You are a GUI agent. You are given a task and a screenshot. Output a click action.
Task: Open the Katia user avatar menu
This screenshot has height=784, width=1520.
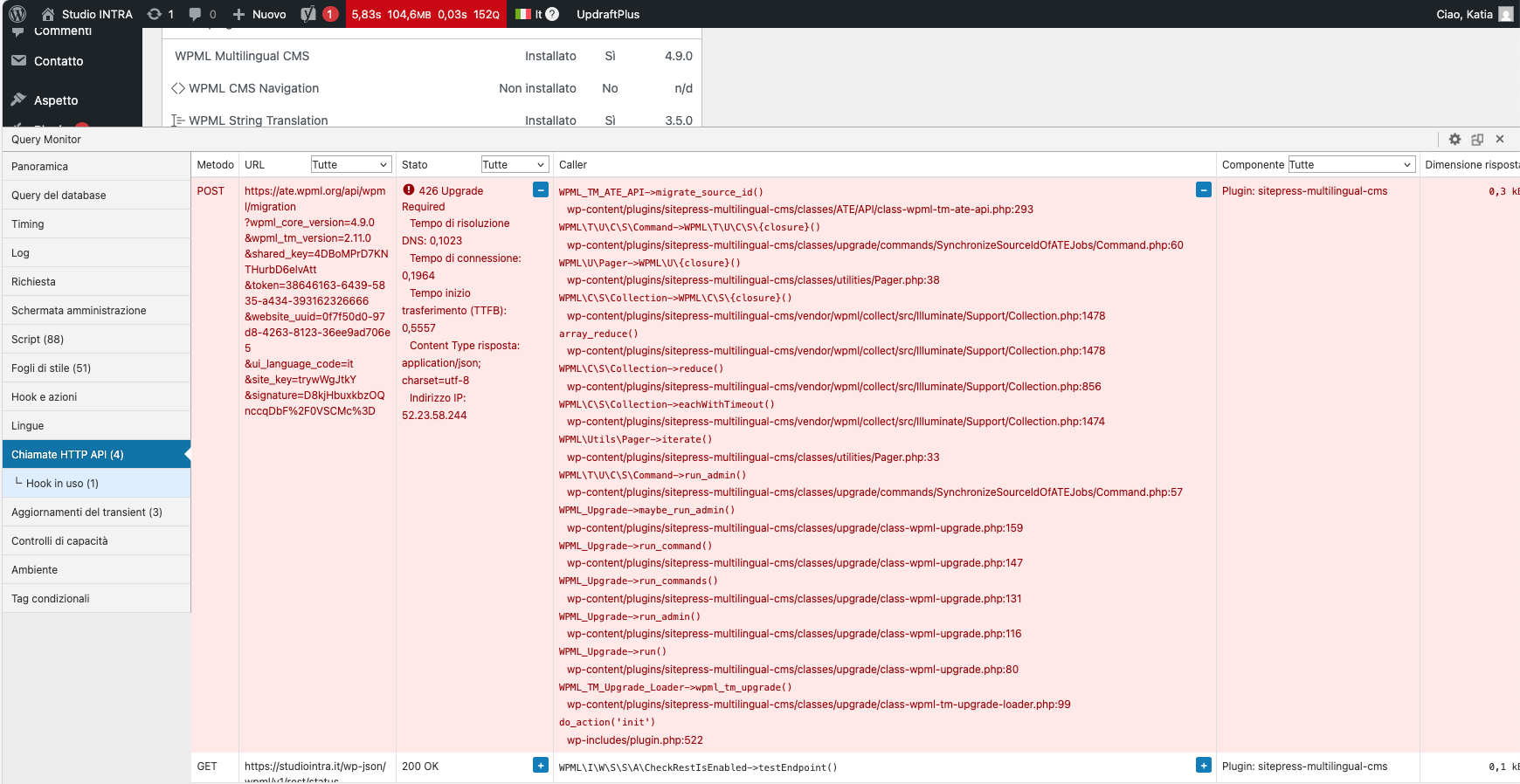pos(1506,14)
